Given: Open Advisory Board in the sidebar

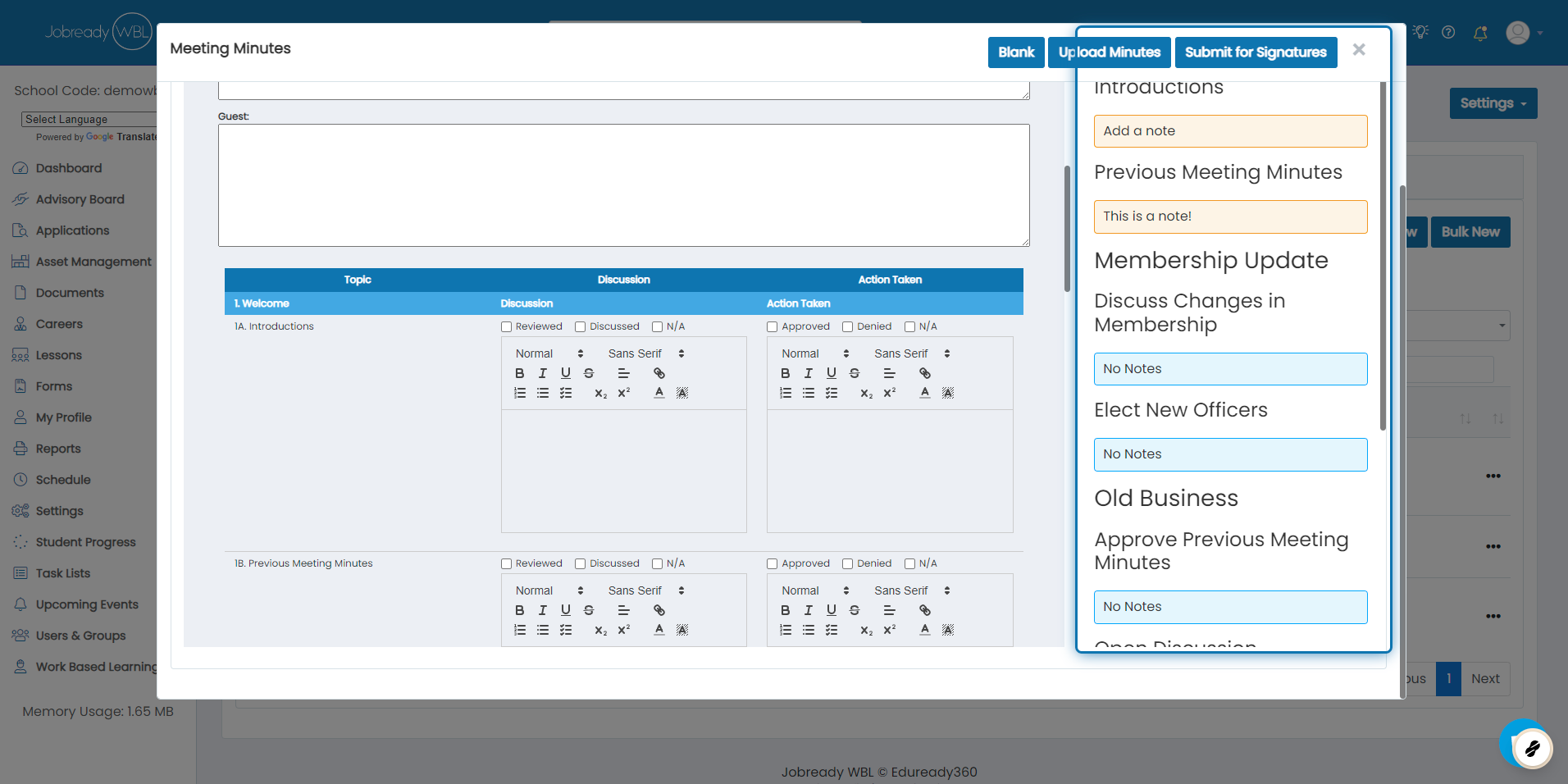Looking at the screenshot, I should coord(80,199).
